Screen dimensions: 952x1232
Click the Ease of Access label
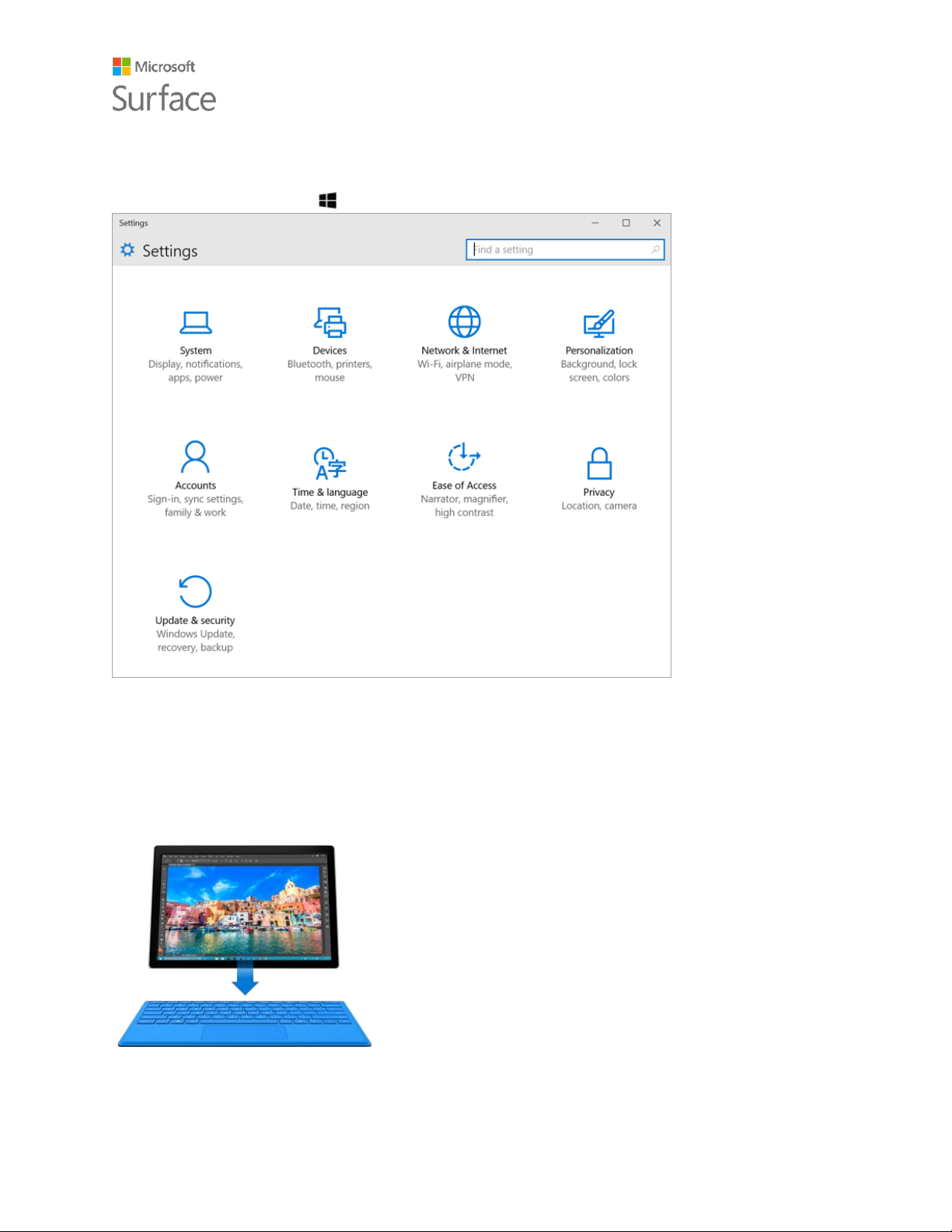tap(465, 485)
